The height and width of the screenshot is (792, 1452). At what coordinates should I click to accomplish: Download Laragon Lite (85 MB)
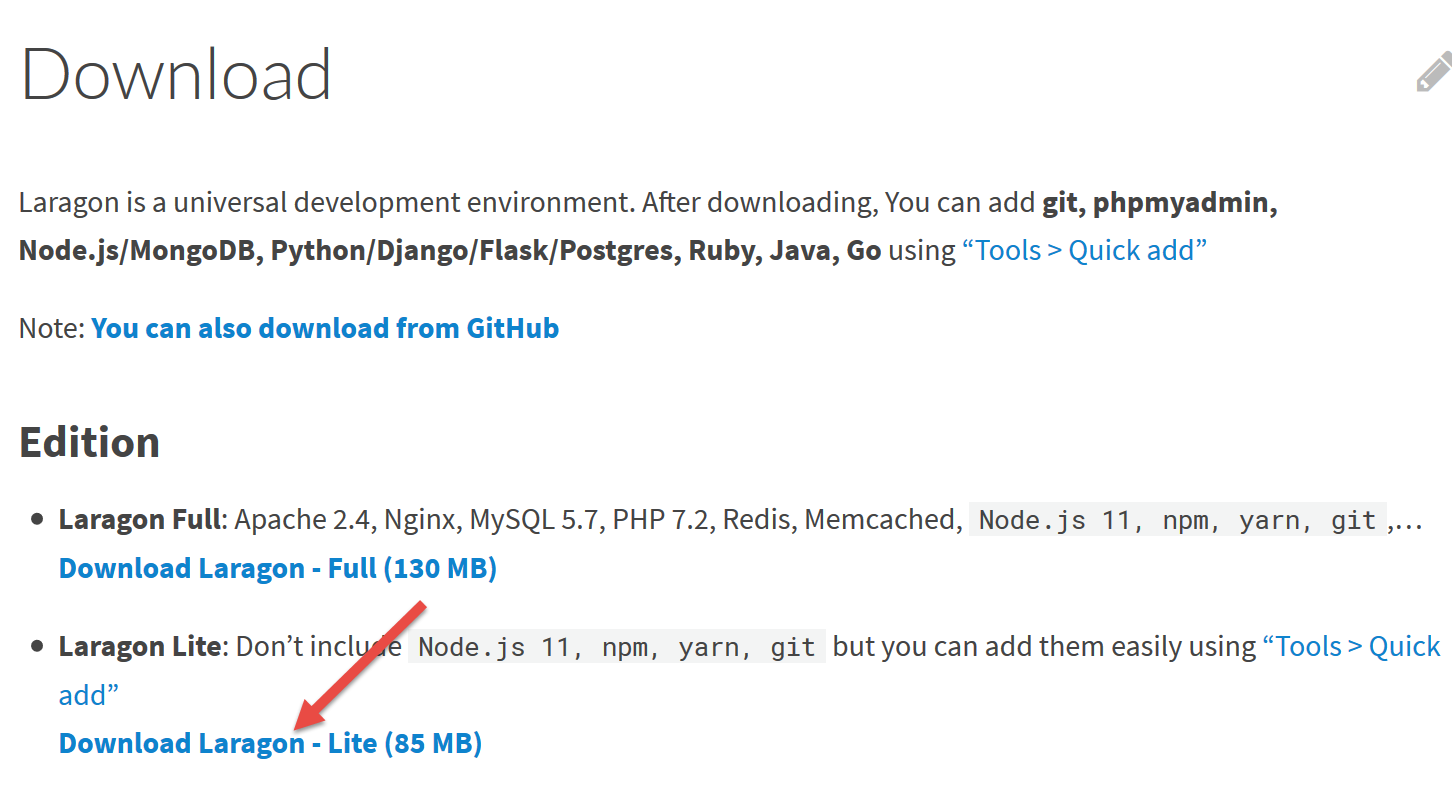point(270,743)
